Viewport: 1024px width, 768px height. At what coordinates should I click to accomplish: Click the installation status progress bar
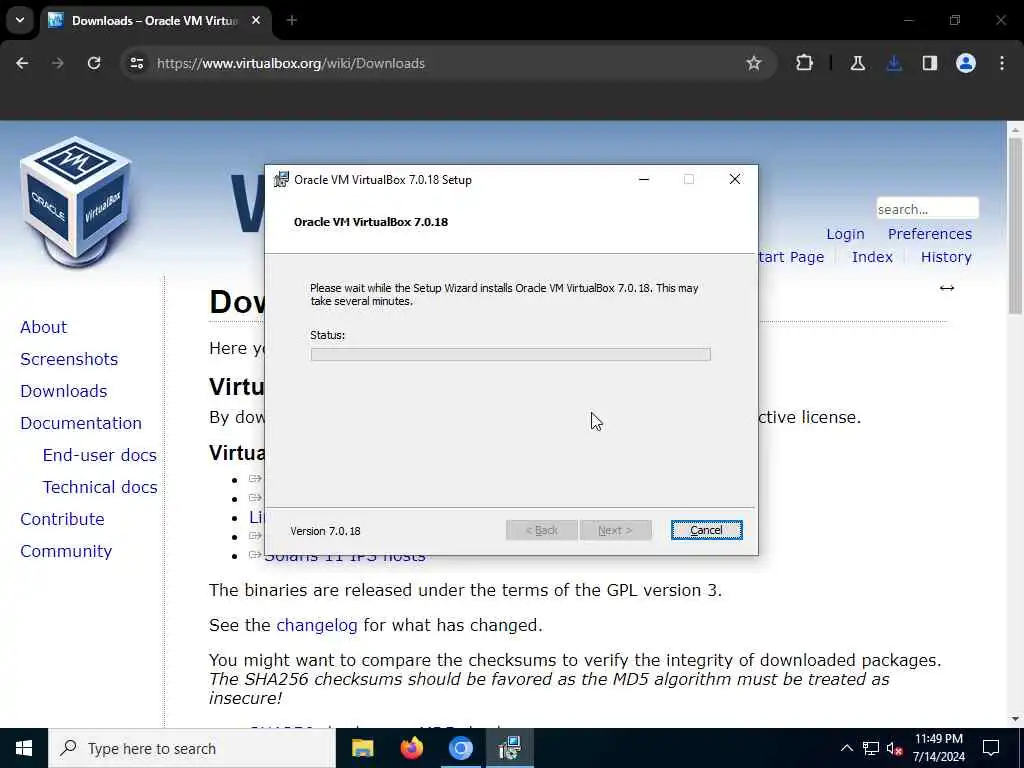(x=511, y=354)
